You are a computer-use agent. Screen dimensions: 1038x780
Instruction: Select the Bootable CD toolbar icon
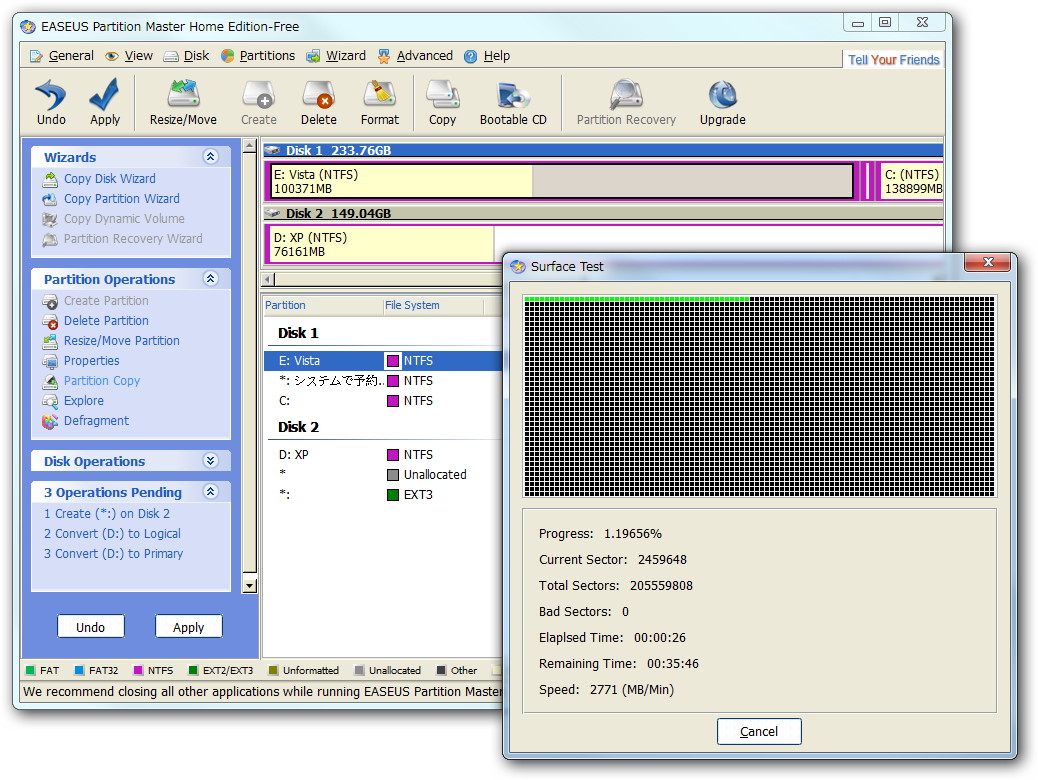(513, 100)
